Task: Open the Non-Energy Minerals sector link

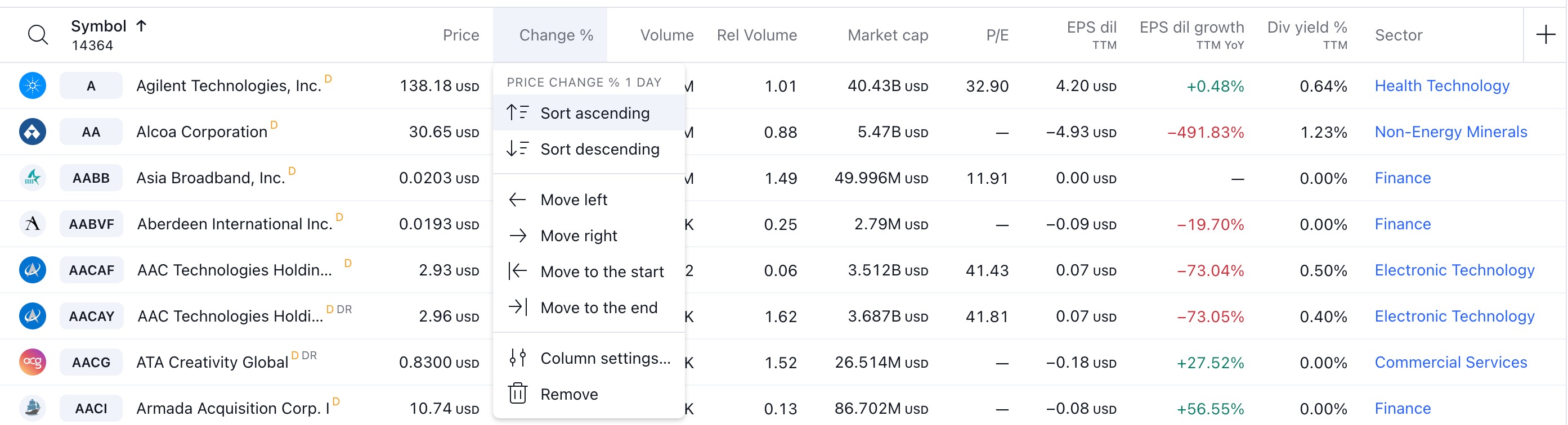Action: pyautogui.click(x=1450, y=132)
